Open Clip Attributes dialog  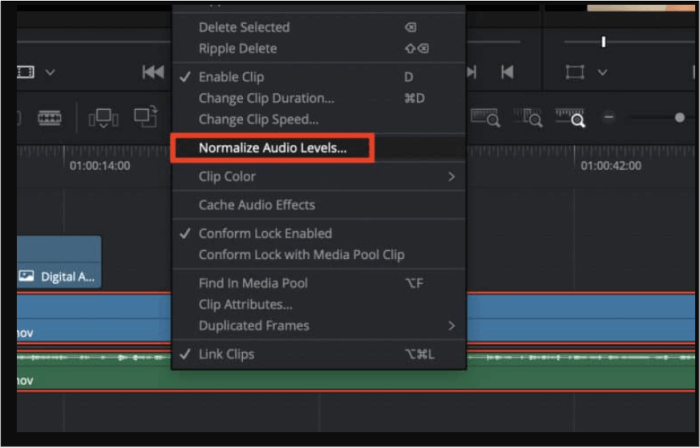click(x=318, y=304)
